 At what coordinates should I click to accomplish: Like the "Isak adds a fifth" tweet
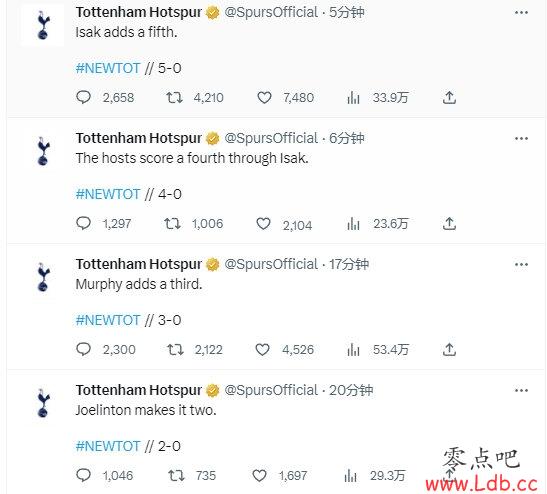click(264, 97)
